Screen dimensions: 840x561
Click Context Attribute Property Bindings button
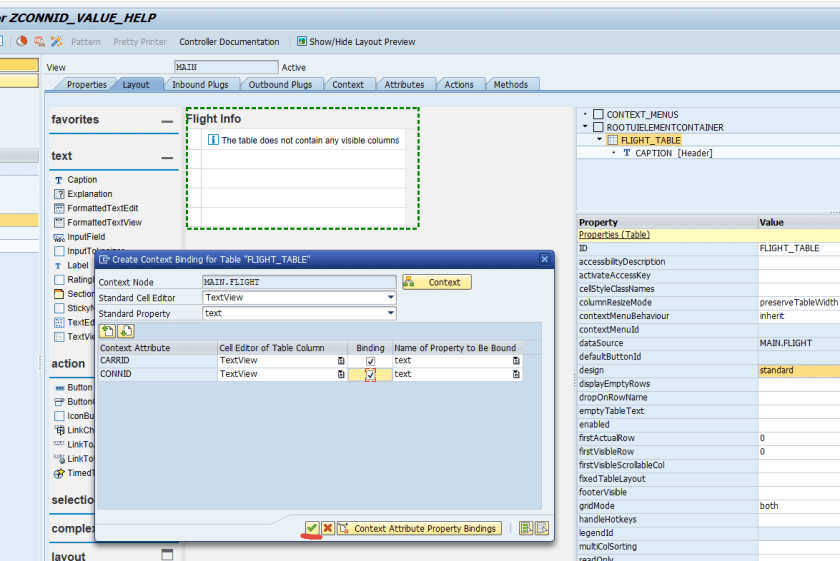tap(418, 528)
